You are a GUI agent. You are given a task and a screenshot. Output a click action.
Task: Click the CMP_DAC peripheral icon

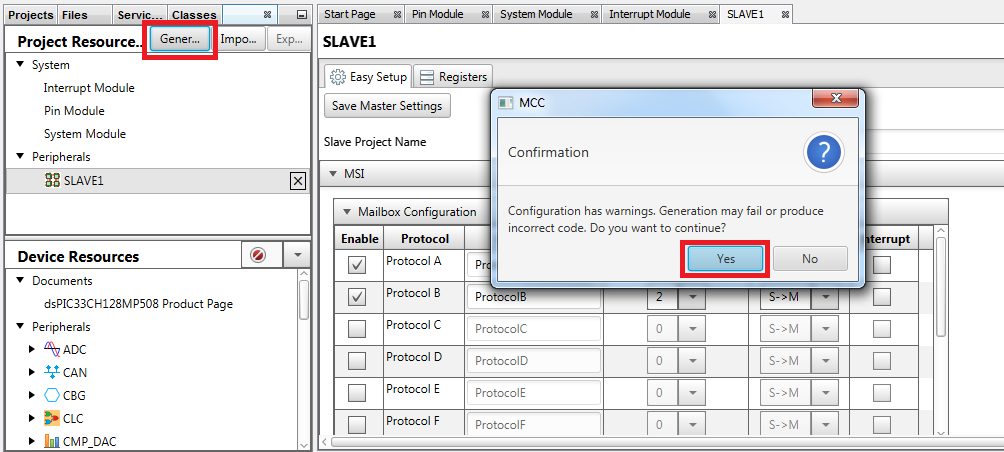52,441
